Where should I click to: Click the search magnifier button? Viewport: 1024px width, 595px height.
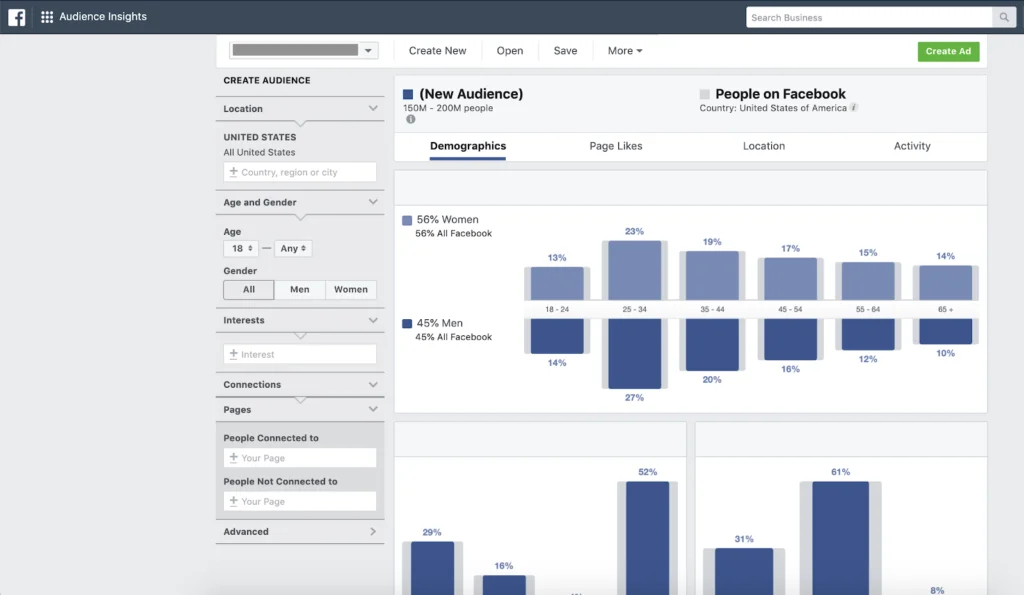pyautogui.click(x=1004, y=18)
